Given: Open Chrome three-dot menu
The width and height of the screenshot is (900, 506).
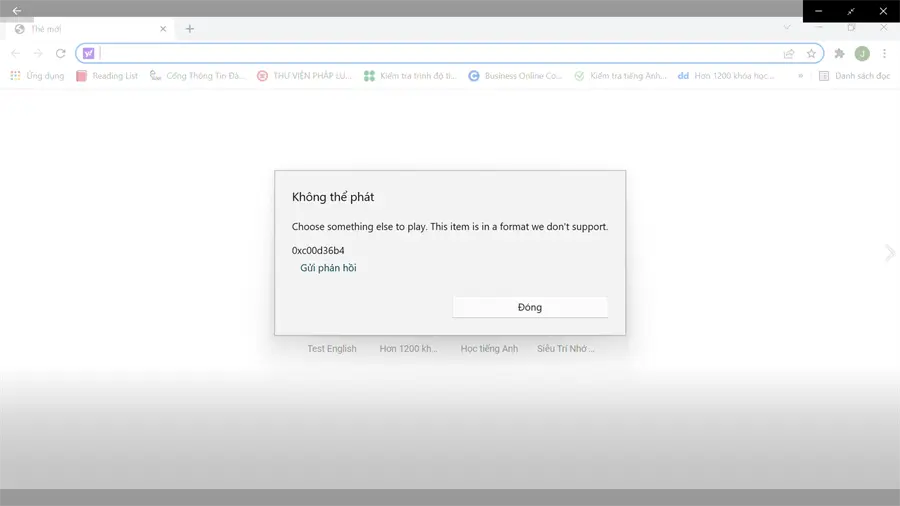Looking at the screenshot, I should [885, 53].
